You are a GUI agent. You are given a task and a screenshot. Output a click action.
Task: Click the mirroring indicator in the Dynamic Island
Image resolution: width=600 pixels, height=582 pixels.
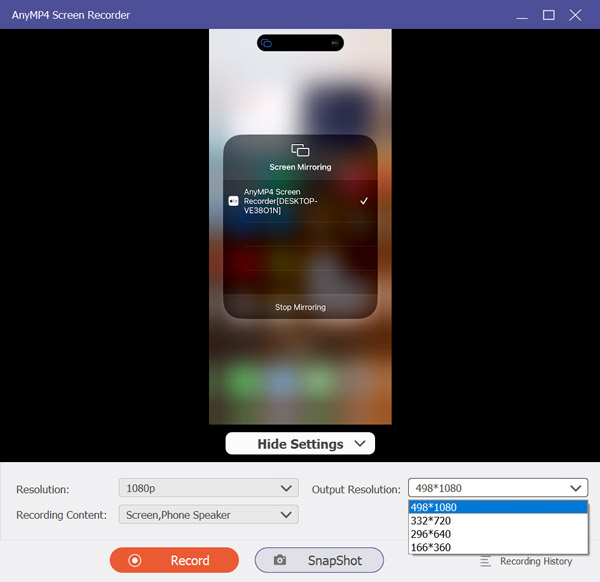(x=266, y=43)
